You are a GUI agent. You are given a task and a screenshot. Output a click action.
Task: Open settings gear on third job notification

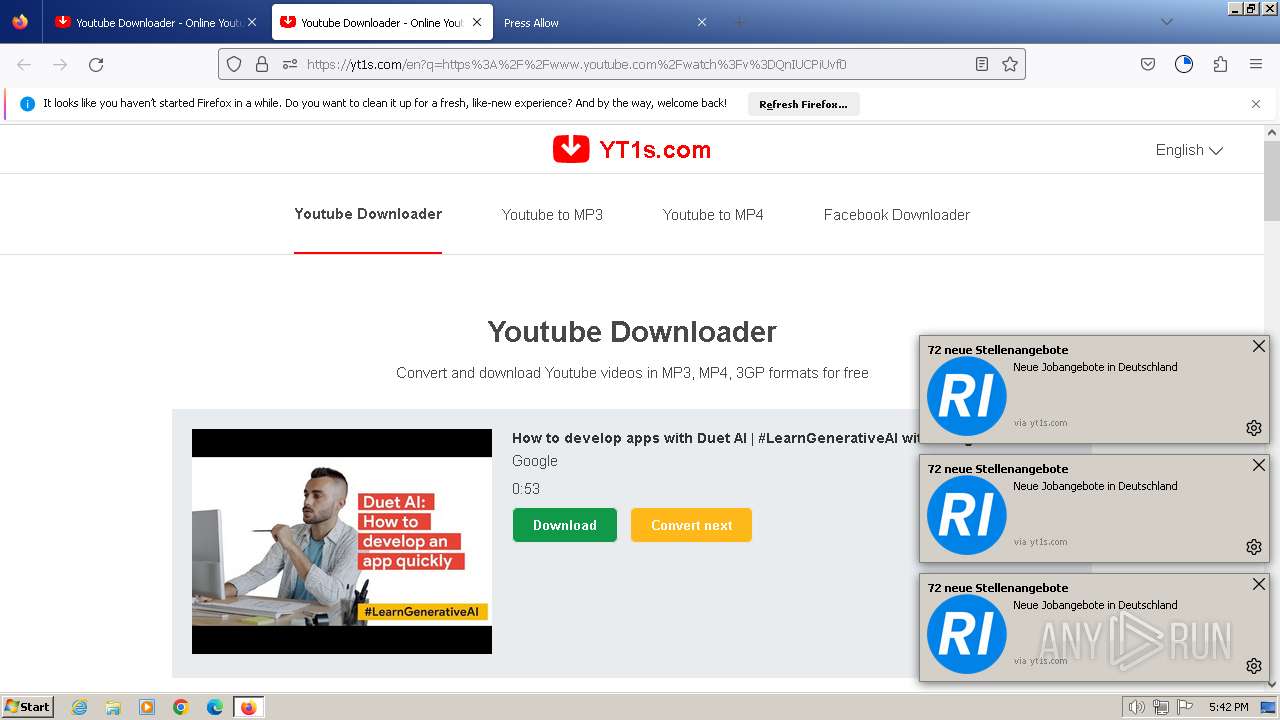coord(1254,666)
